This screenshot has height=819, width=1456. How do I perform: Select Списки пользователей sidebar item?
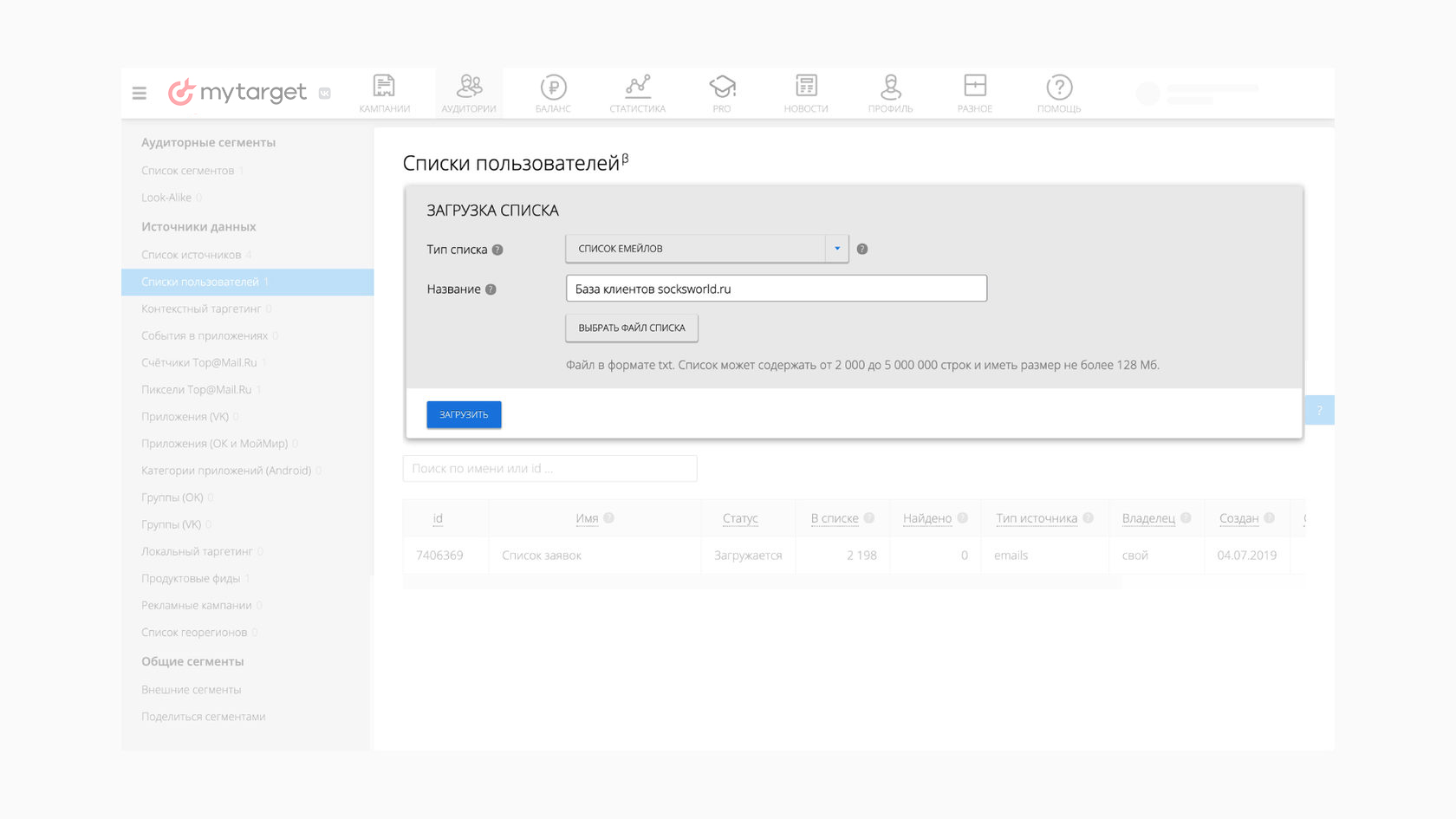click(x=247, y=282)
